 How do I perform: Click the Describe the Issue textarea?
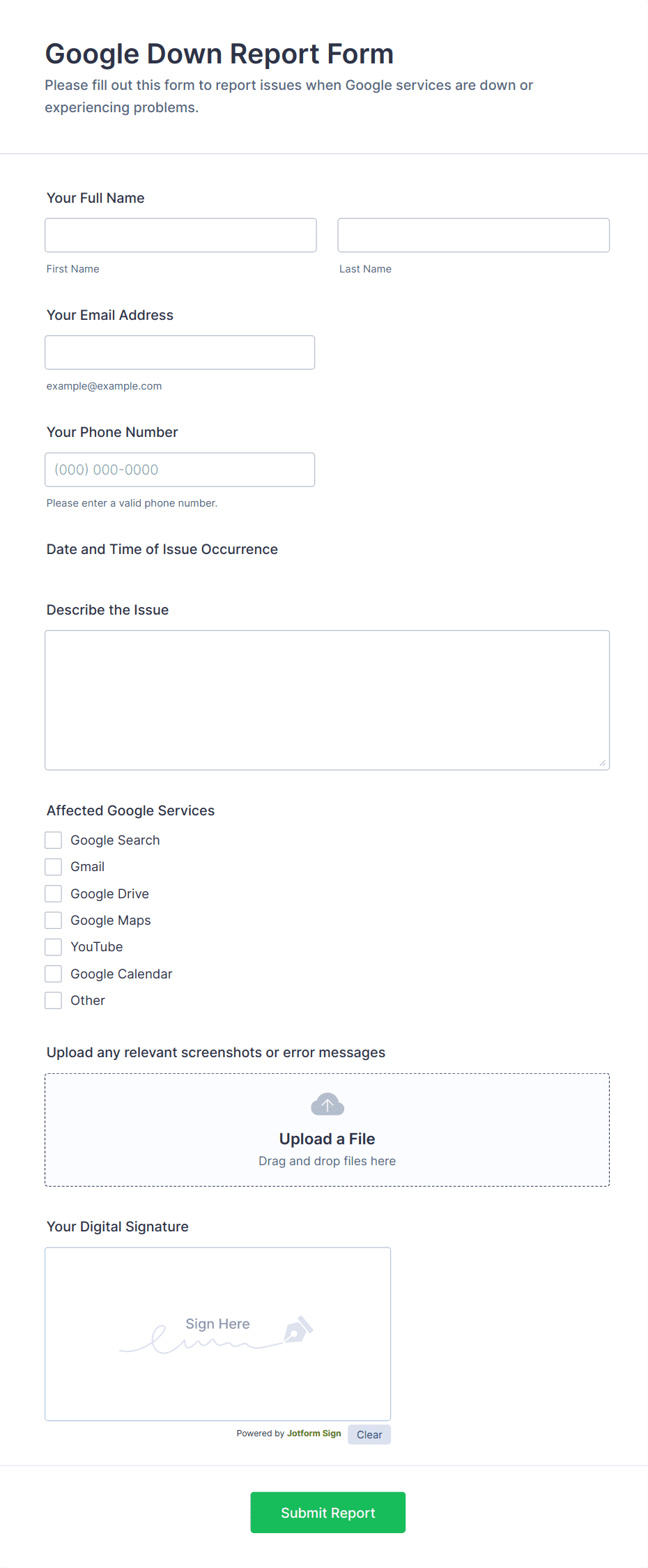327,700
